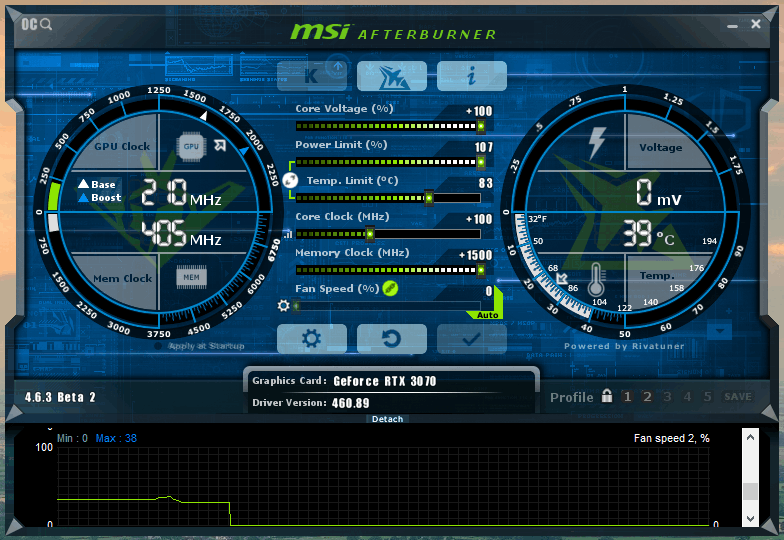The image size is (784, 540).
Task: Open the information i button
Action: tap(472, 76)
